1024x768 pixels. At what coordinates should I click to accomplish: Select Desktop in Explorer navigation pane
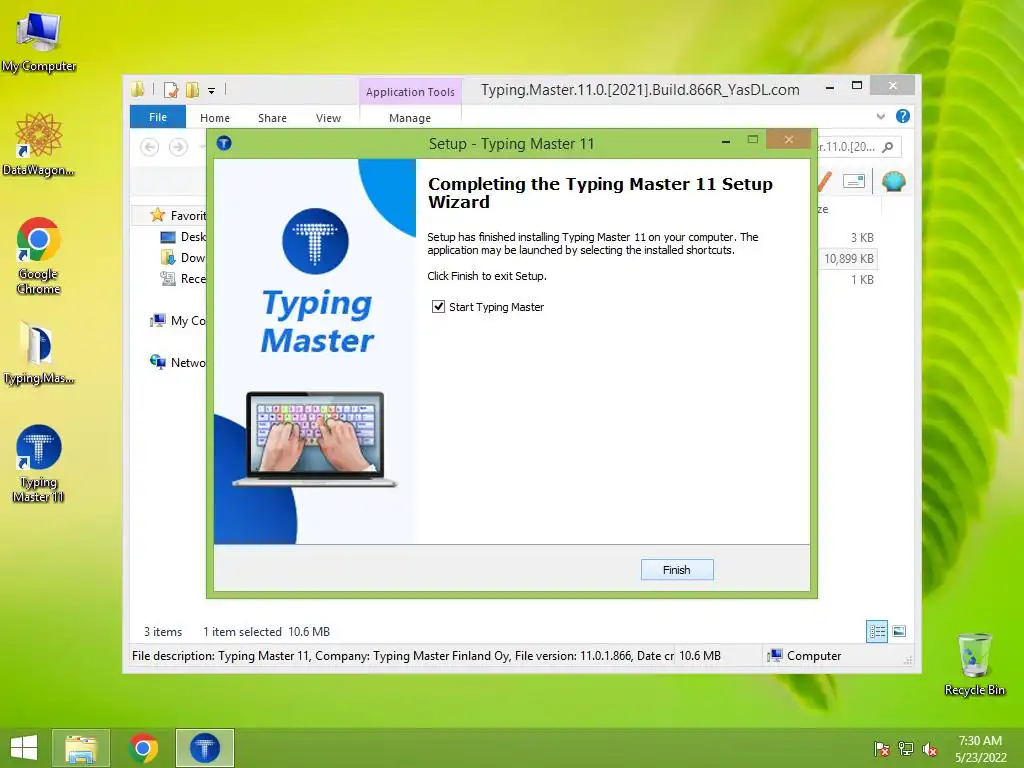click(x=184, y=236)
